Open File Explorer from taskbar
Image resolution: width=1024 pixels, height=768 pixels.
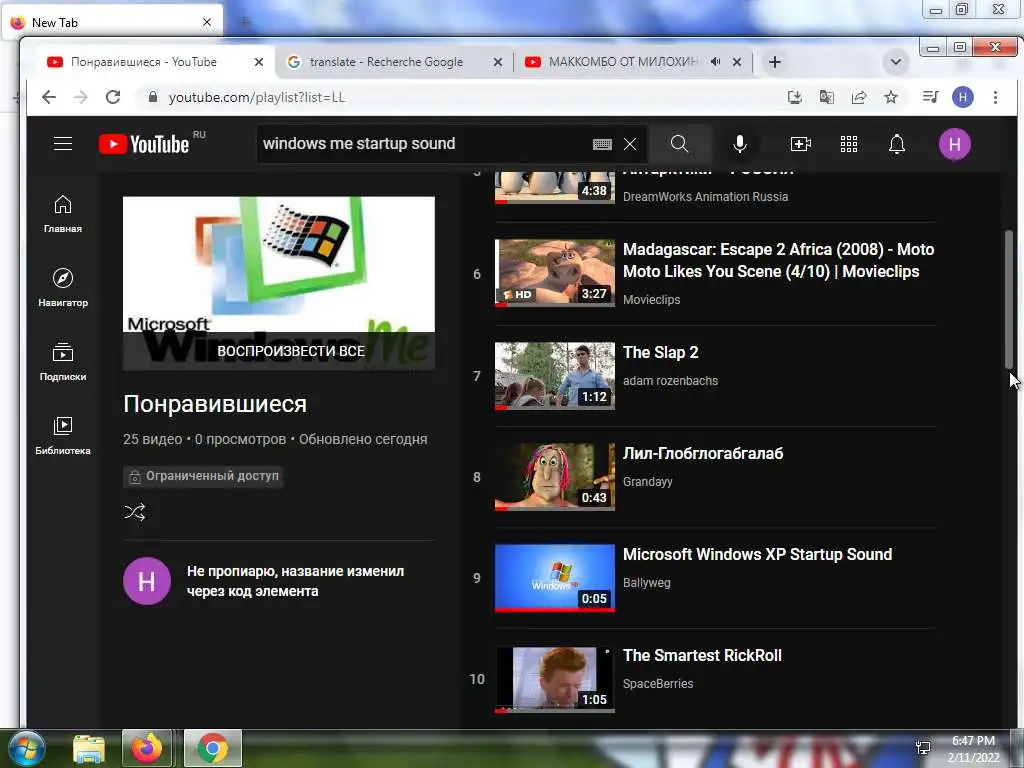(89, 749)
